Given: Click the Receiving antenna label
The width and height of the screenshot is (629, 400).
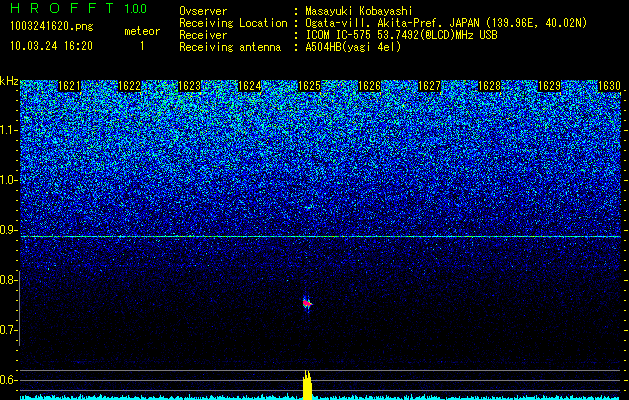Looking at the screenshot, I should (x=230, y=47).
